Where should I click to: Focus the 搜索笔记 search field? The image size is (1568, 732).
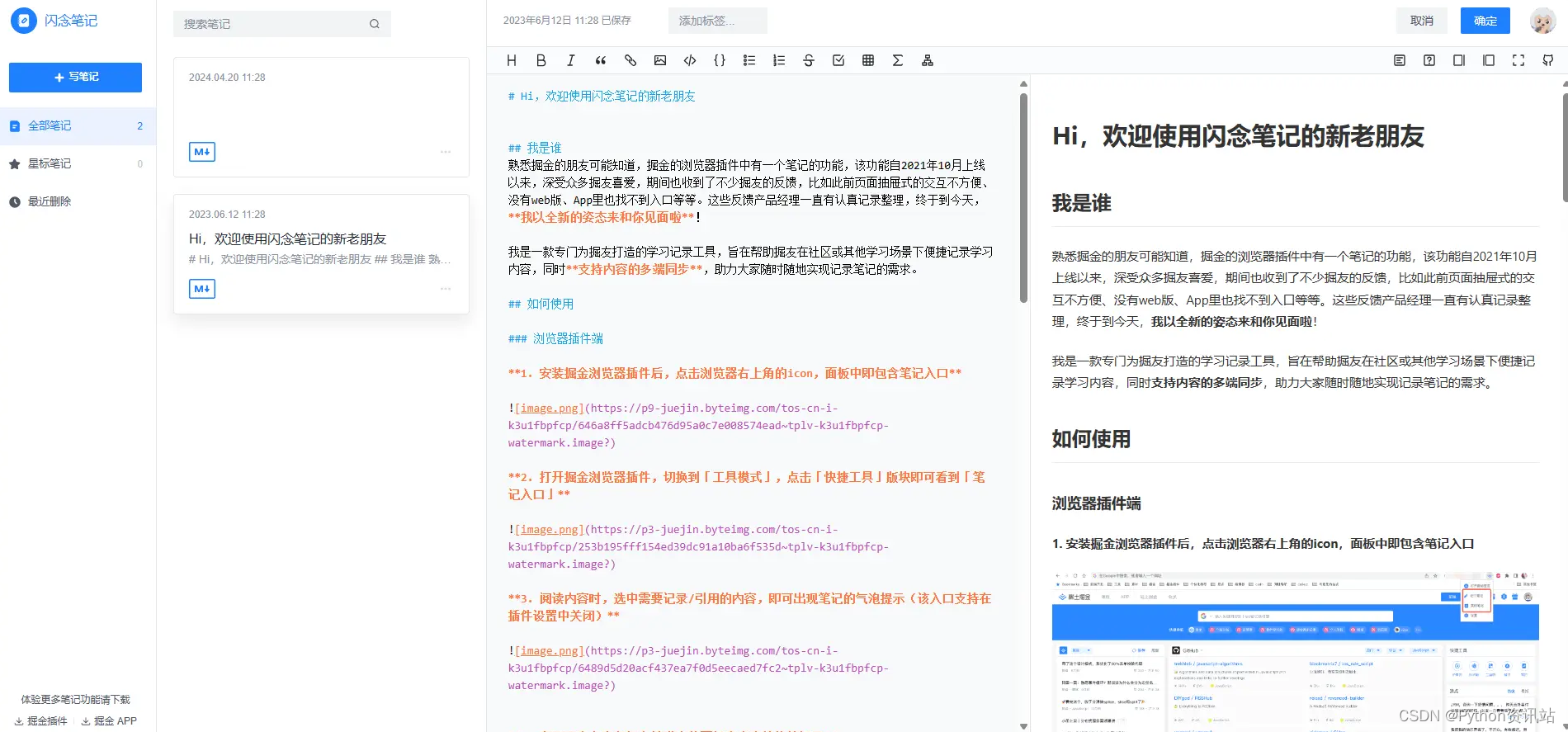point(282,24)
